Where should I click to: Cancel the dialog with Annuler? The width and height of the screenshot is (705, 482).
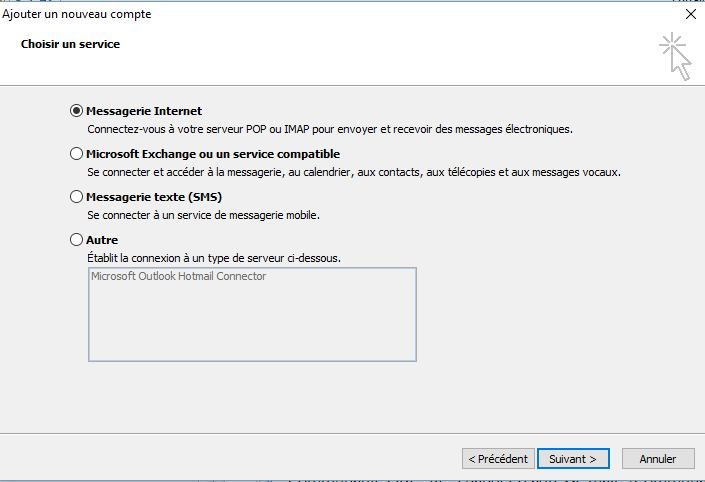658,459
